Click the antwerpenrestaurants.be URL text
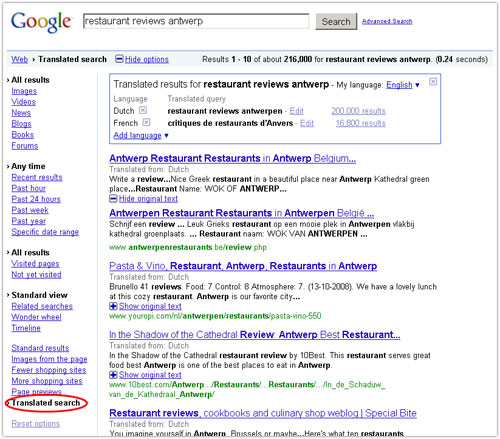The height and width of the screenshot is (439, 500). pyautogui.click(x=188, y=247)
